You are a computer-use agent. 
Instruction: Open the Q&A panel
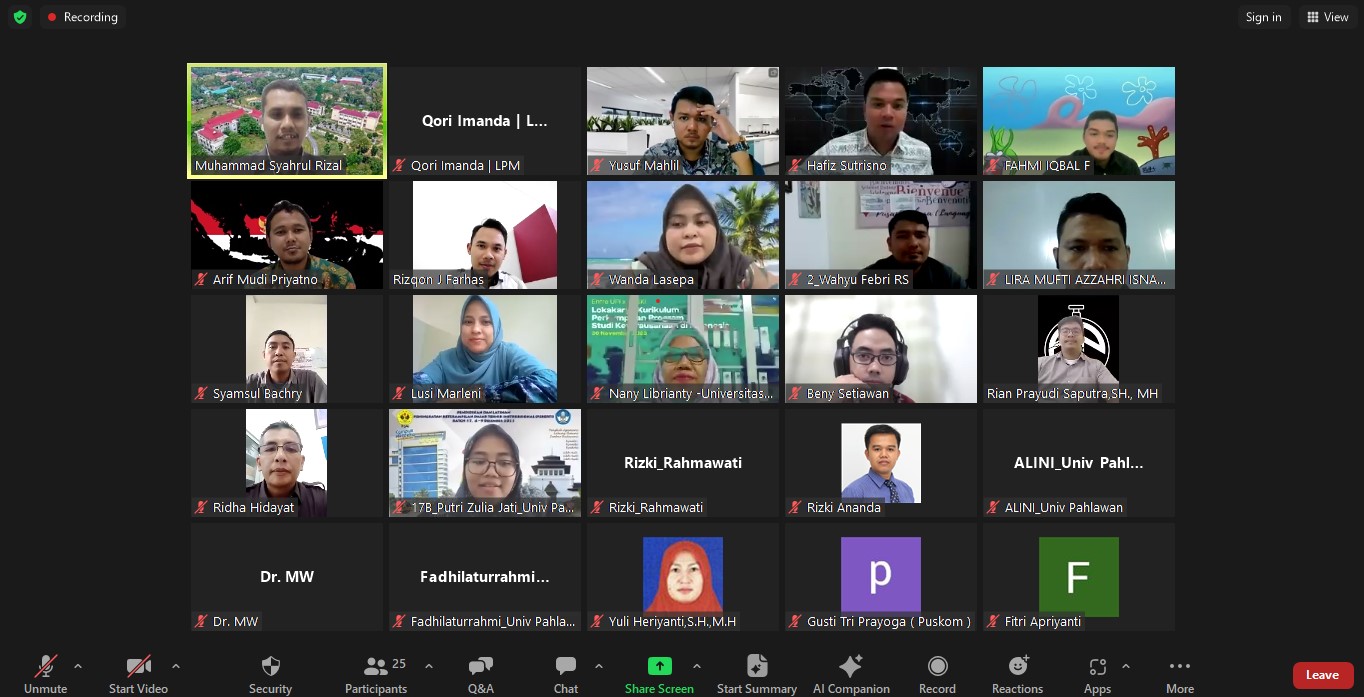[x=480, y=667]
